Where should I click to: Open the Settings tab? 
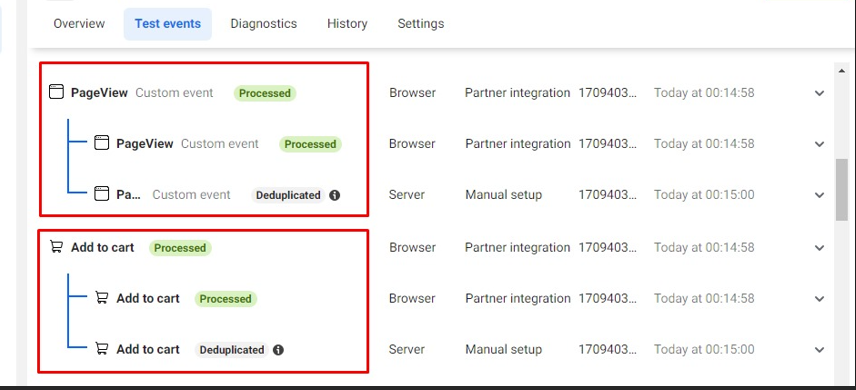click(421, 23)
